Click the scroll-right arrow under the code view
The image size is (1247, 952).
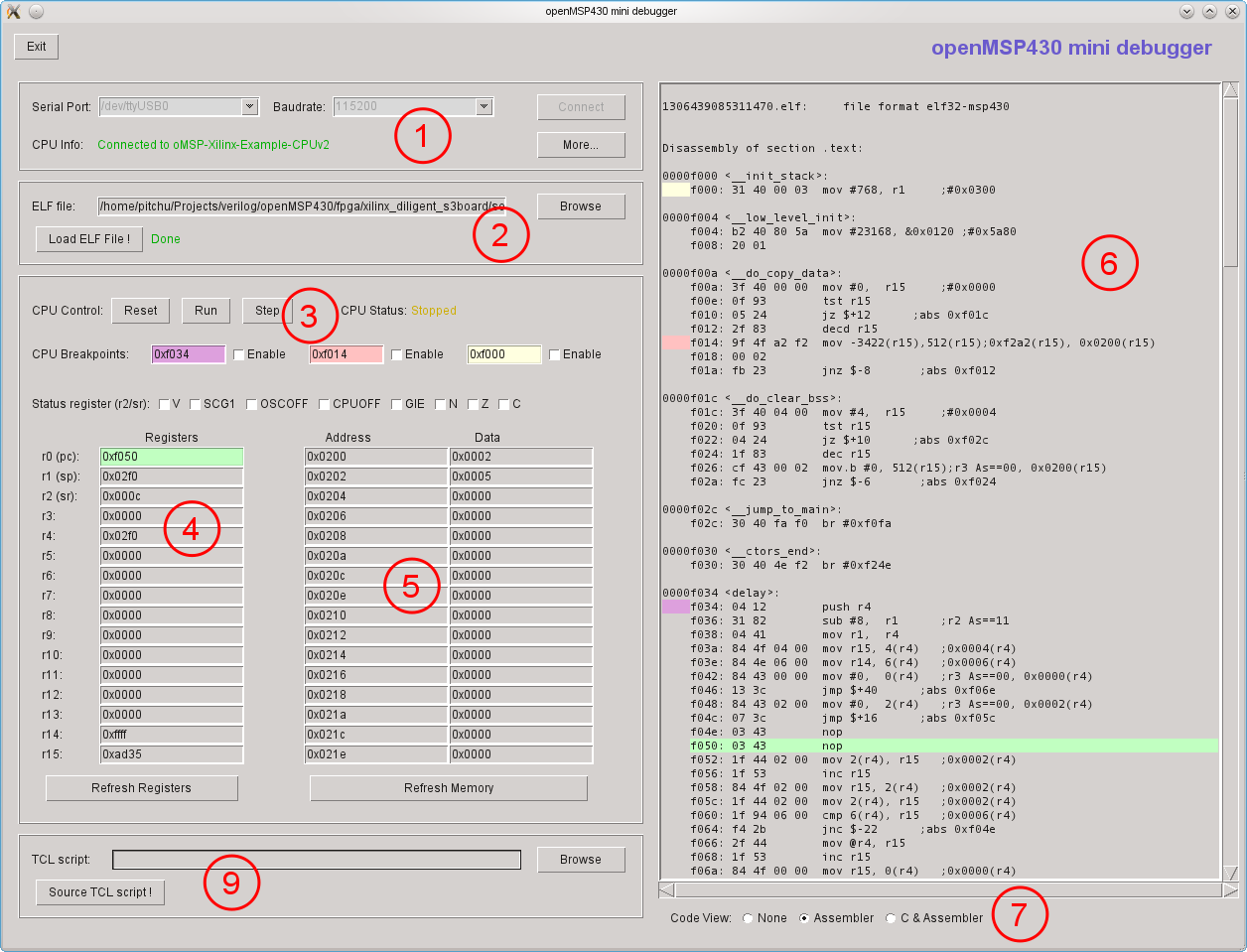pyautogui.click(x=1230, y=890)
